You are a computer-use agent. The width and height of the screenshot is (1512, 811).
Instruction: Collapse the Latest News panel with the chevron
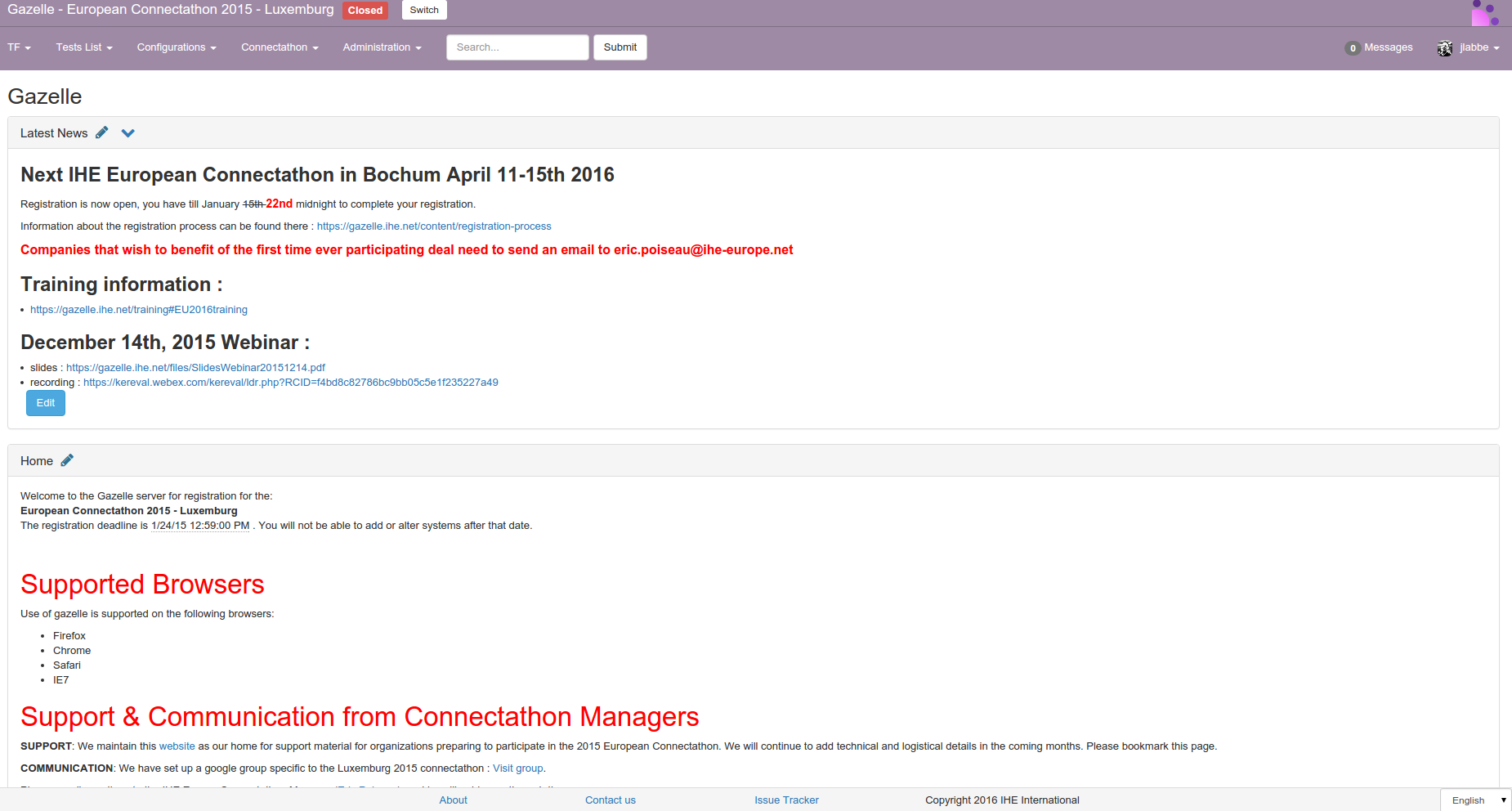(x=128, y=133)
